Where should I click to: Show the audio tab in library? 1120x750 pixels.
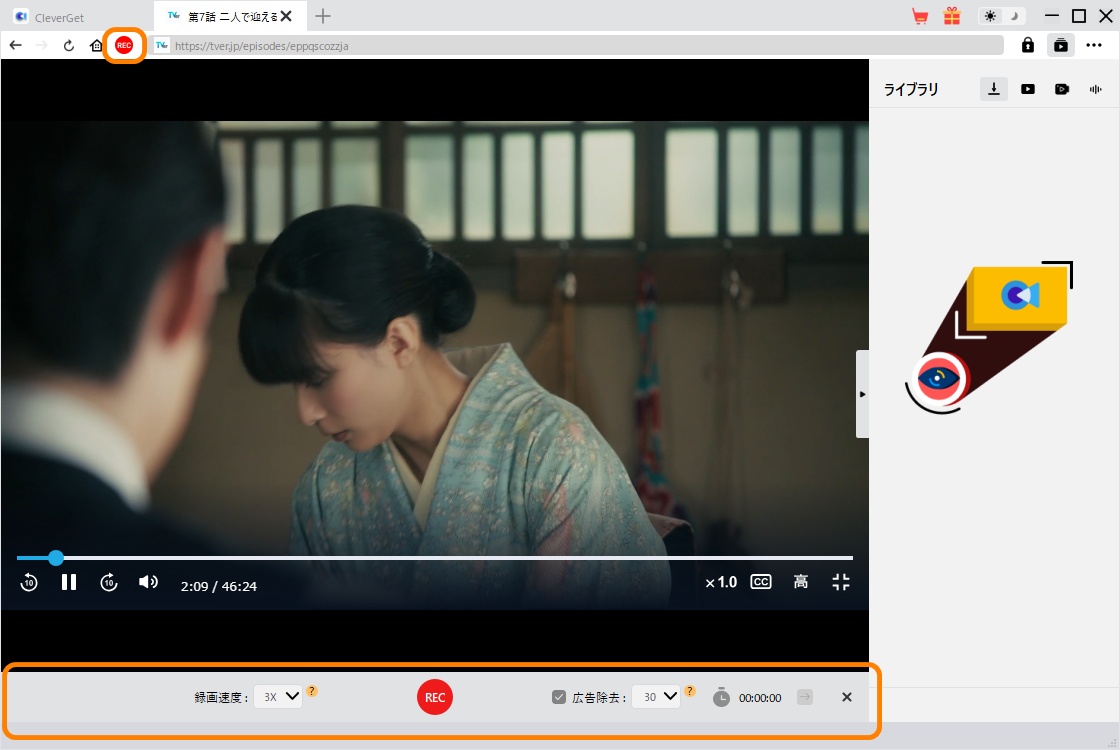[x=1096, y=89]
